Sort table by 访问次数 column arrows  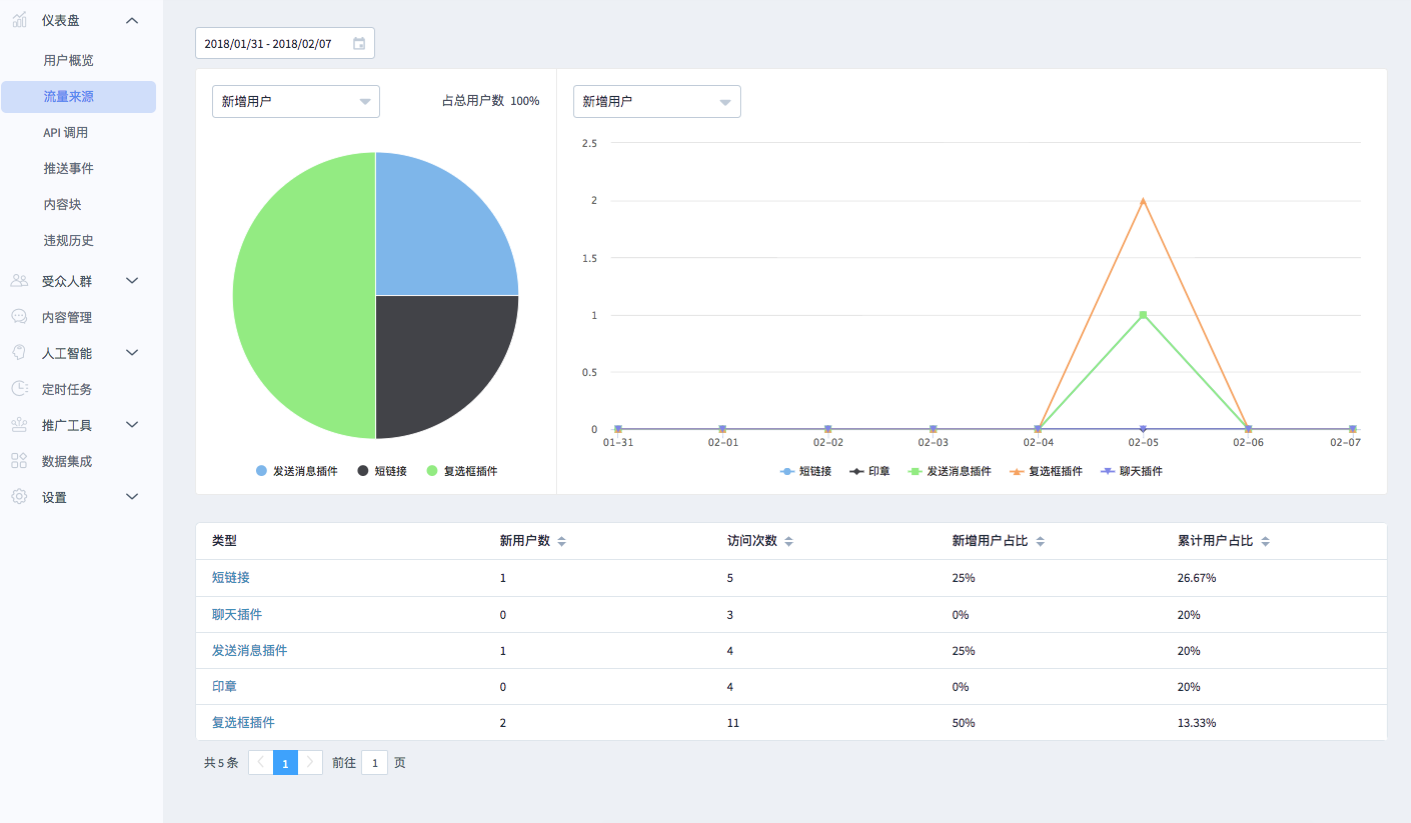pyautogui.click(x=788, y=541)
